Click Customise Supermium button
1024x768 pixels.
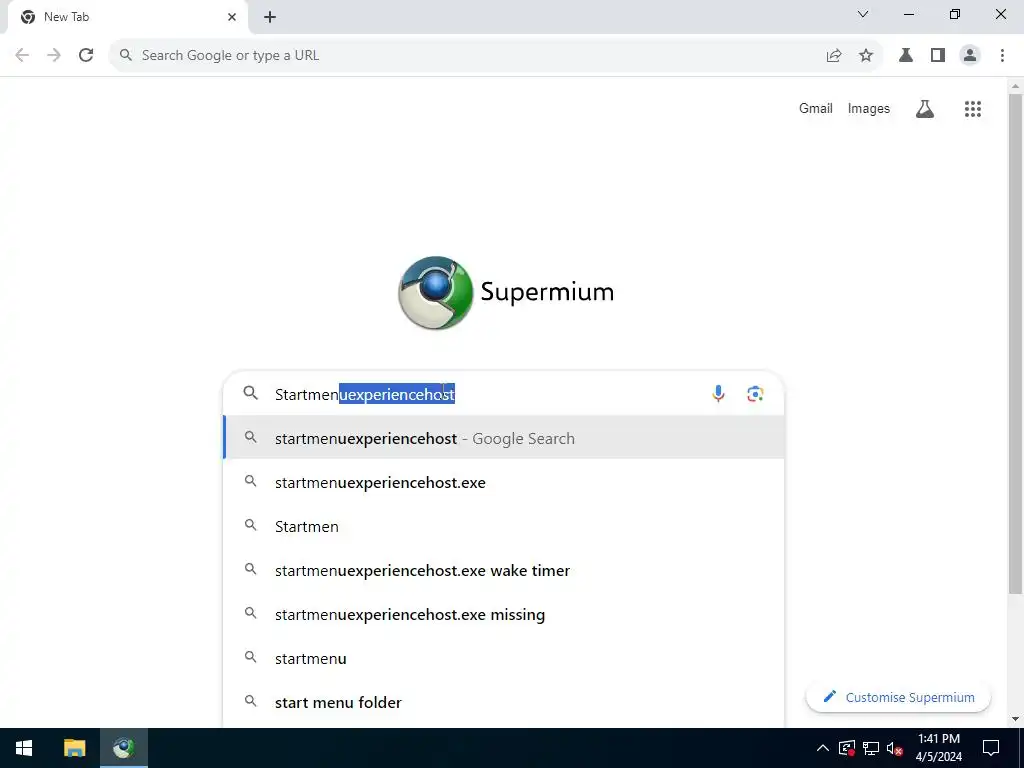tap(898, 697)
